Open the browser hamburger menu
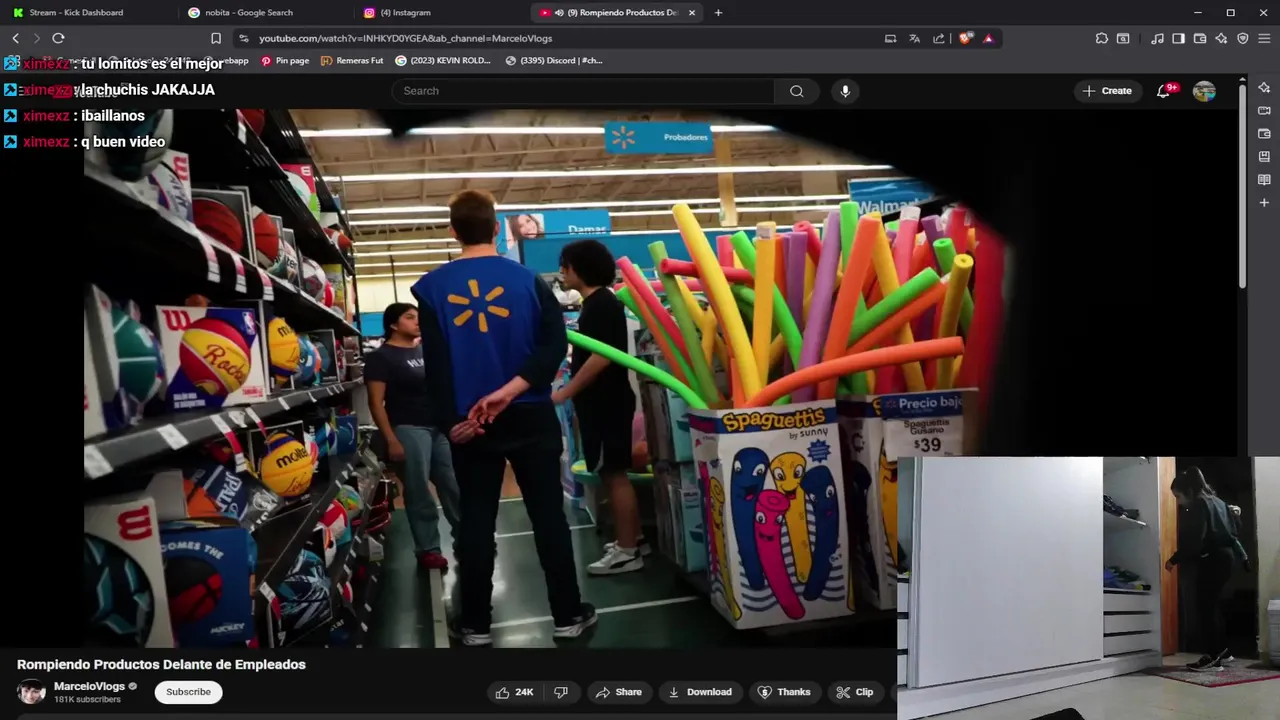 coord(1265,38)
